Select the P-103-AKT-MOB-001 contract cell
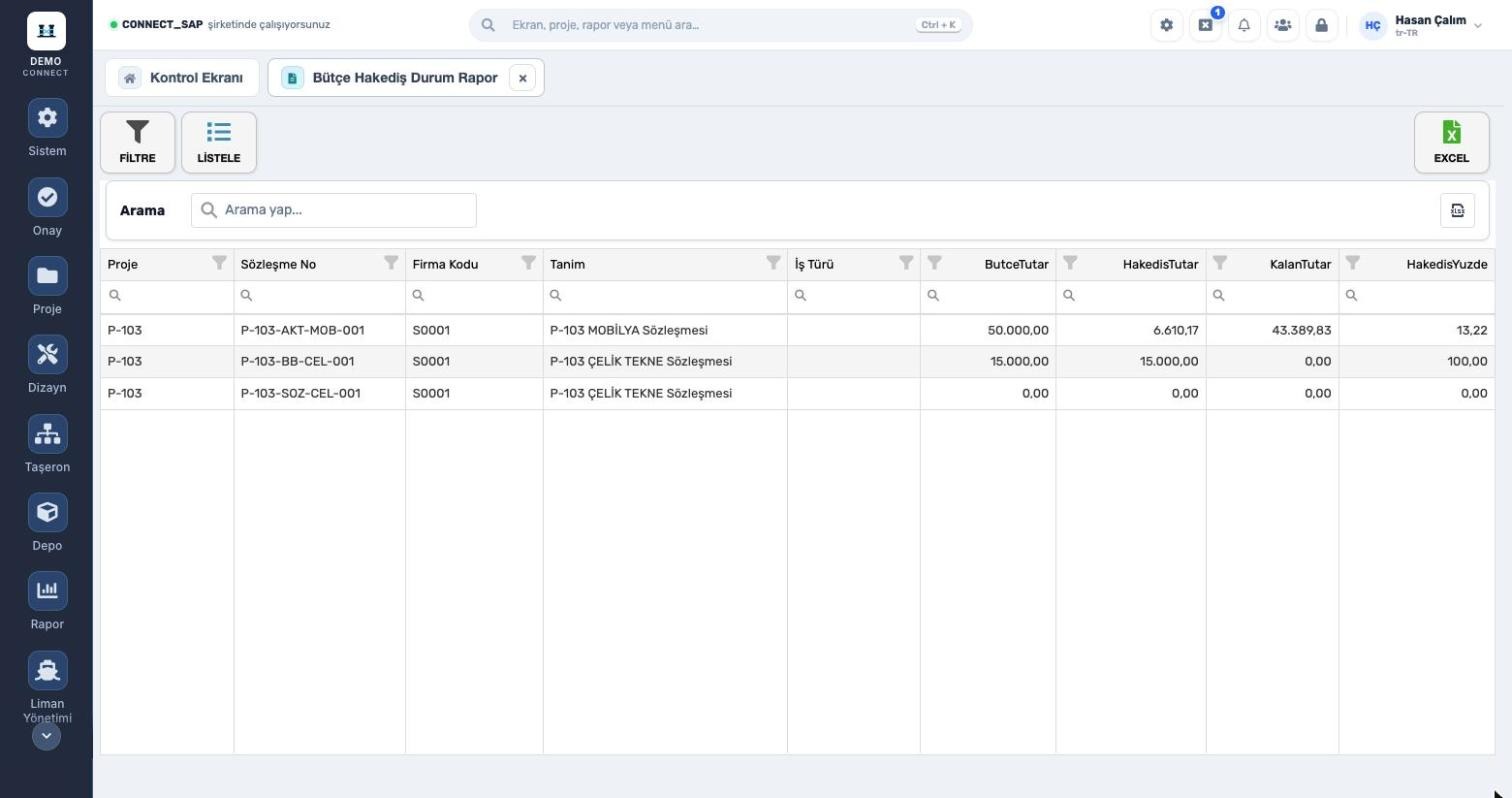The height and width of the screenshot is (798, 1512). click(x=319, y=330)
